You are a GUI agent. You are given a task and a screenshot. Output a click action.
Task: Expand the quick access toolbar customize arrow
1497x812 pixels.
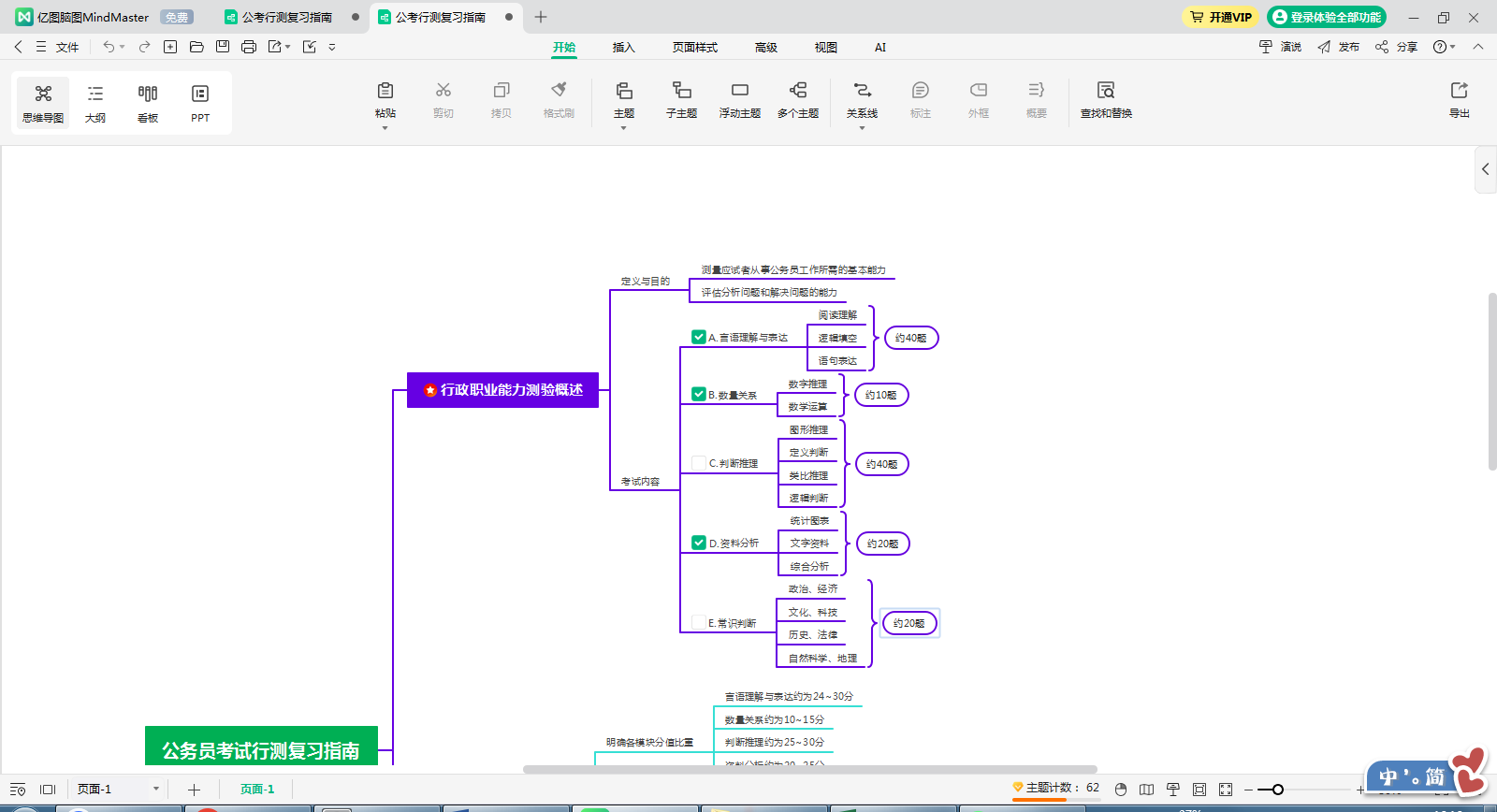point(332,47)
